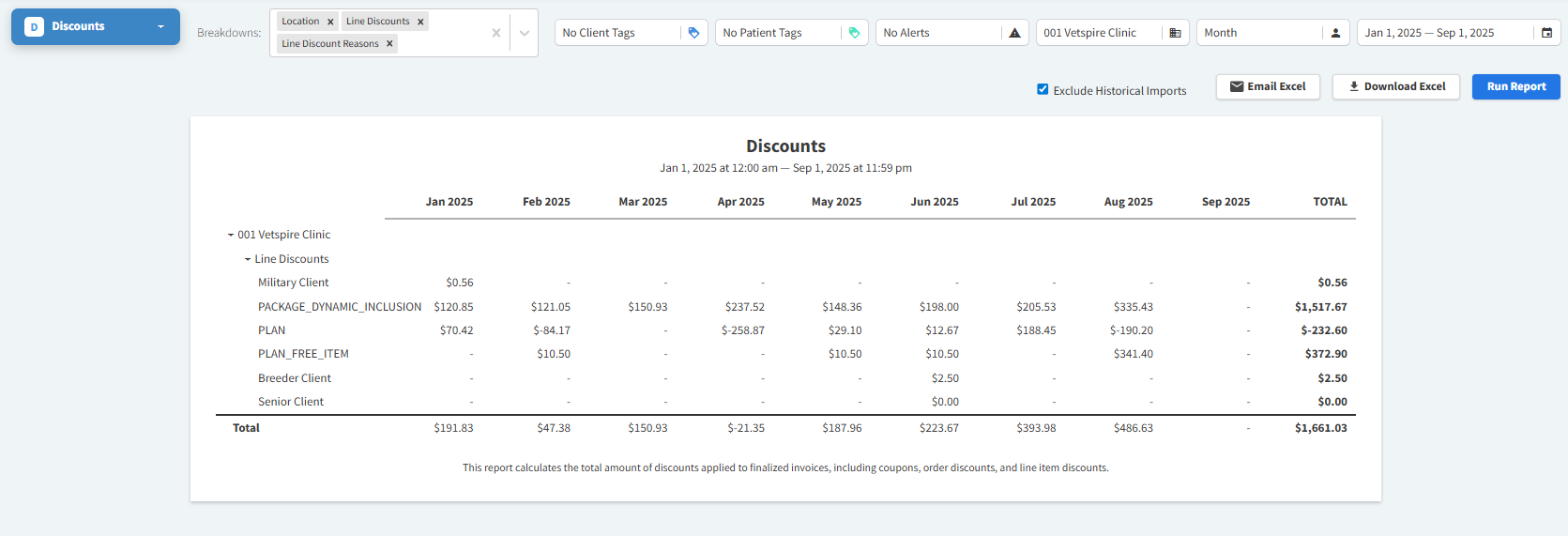Uncheck Exclude Historical Imports checkbox

(1043, 89)
